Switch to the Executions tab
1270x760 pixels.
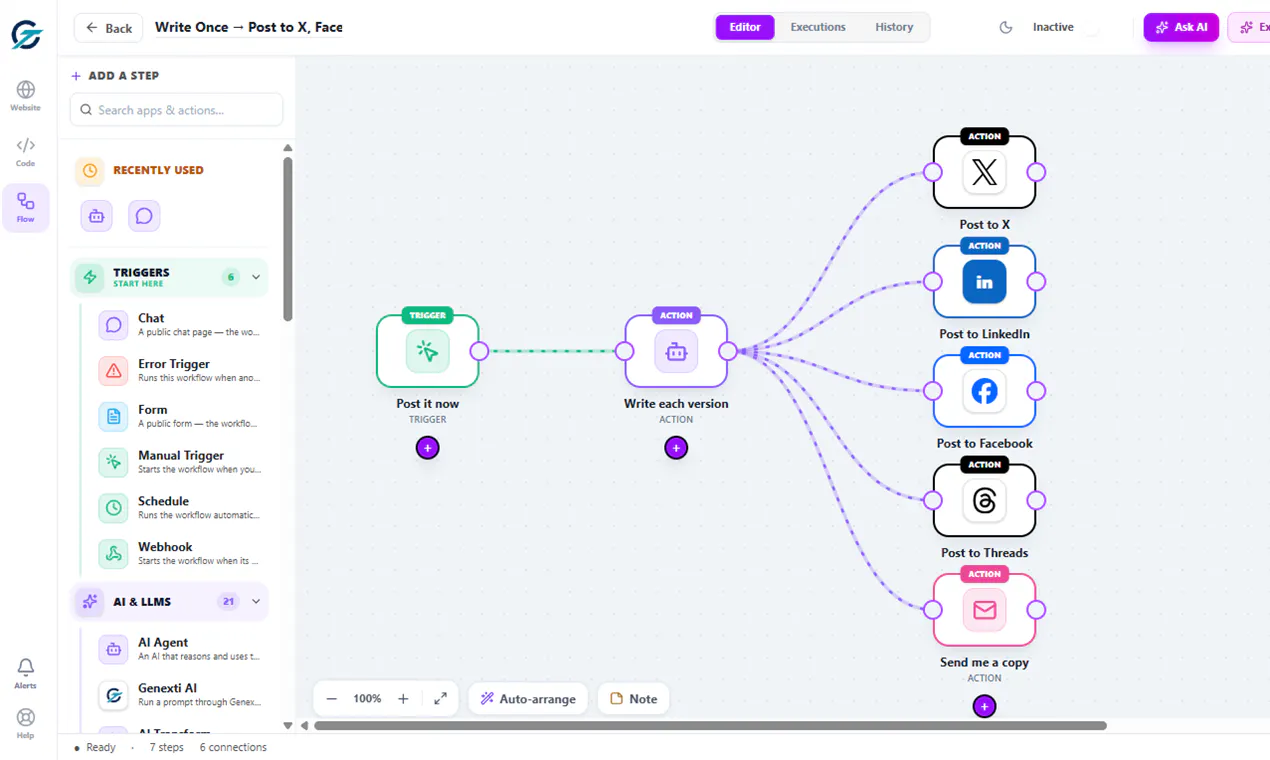point(818,27)
